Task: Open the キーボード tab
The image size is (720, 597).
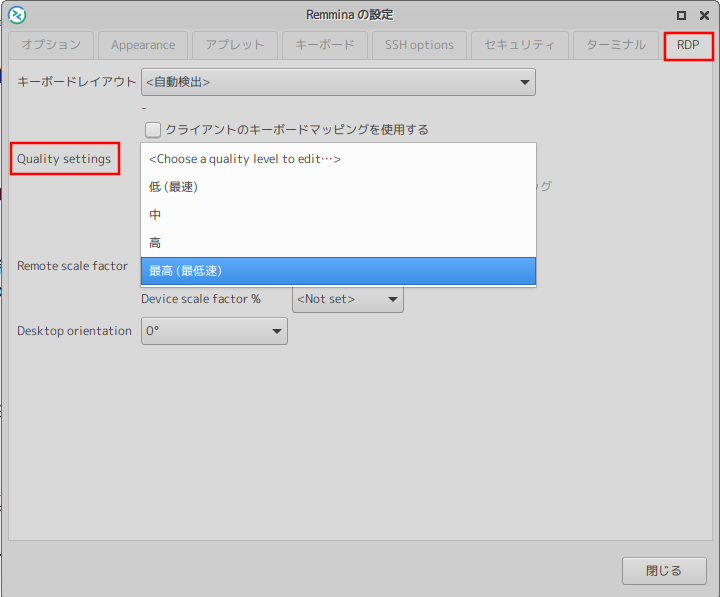Action: [x=325, y=45]
